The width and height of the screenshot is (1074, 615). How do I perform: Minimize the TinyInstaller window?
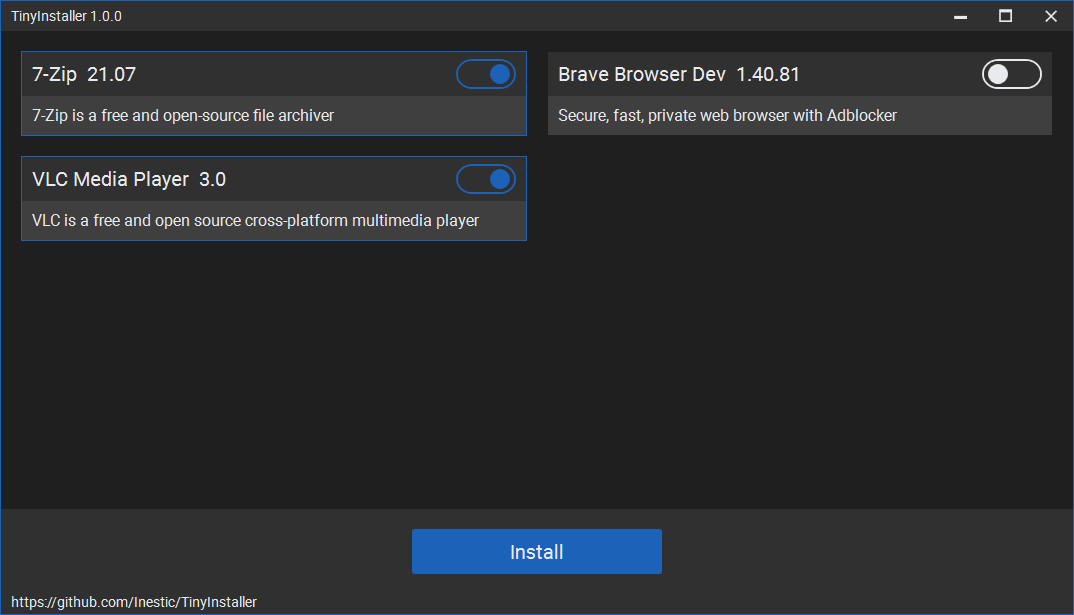click(960, 16)
